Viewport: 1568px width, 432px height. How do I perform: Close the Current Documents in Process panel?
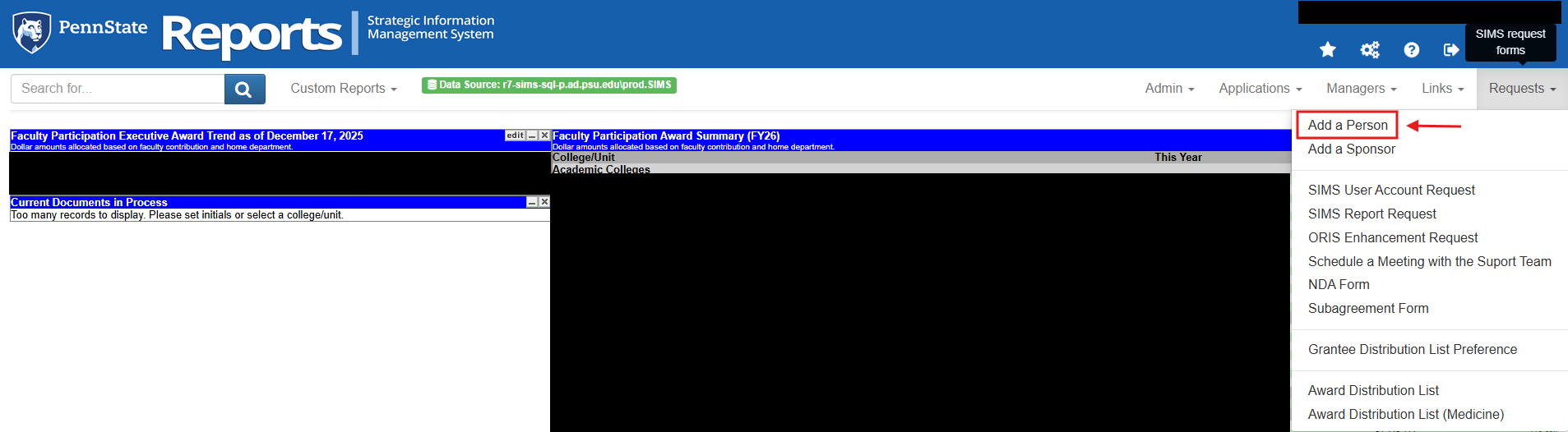tap(544, 202)
